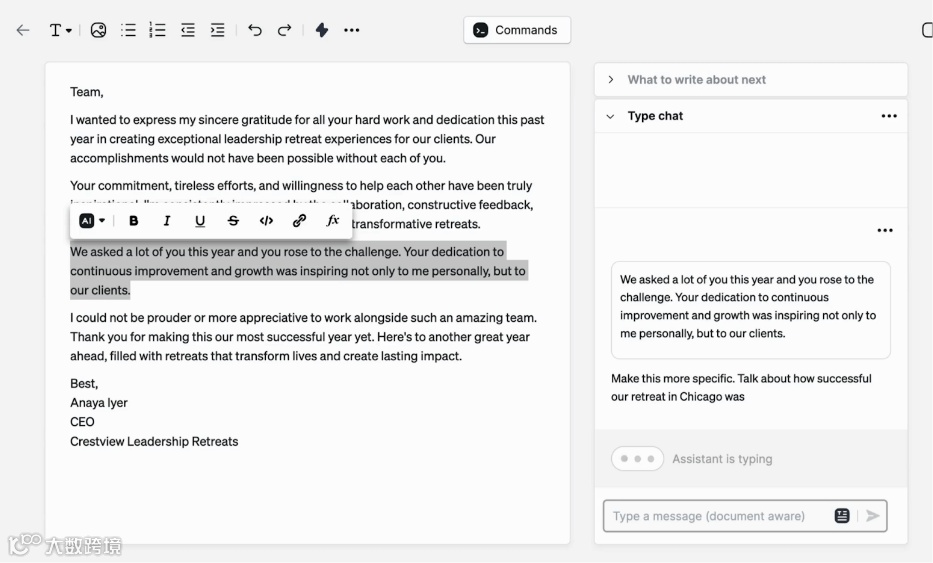This screenshot has width=933, height=563.
Task: Open the text style T dropdown
Action: point(60,30)
